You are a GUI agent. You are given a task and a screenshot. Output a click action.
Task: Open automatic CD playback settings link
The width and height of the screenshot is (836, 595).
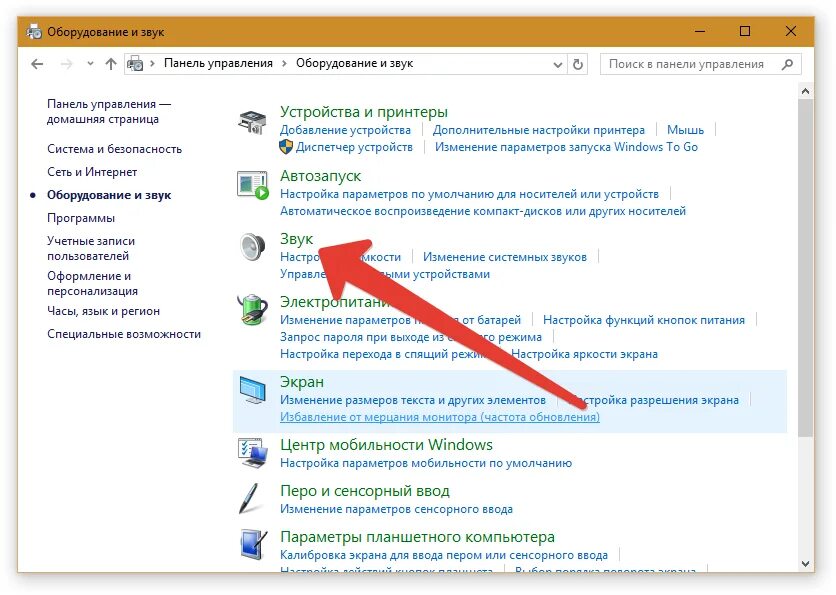(483, 211)
